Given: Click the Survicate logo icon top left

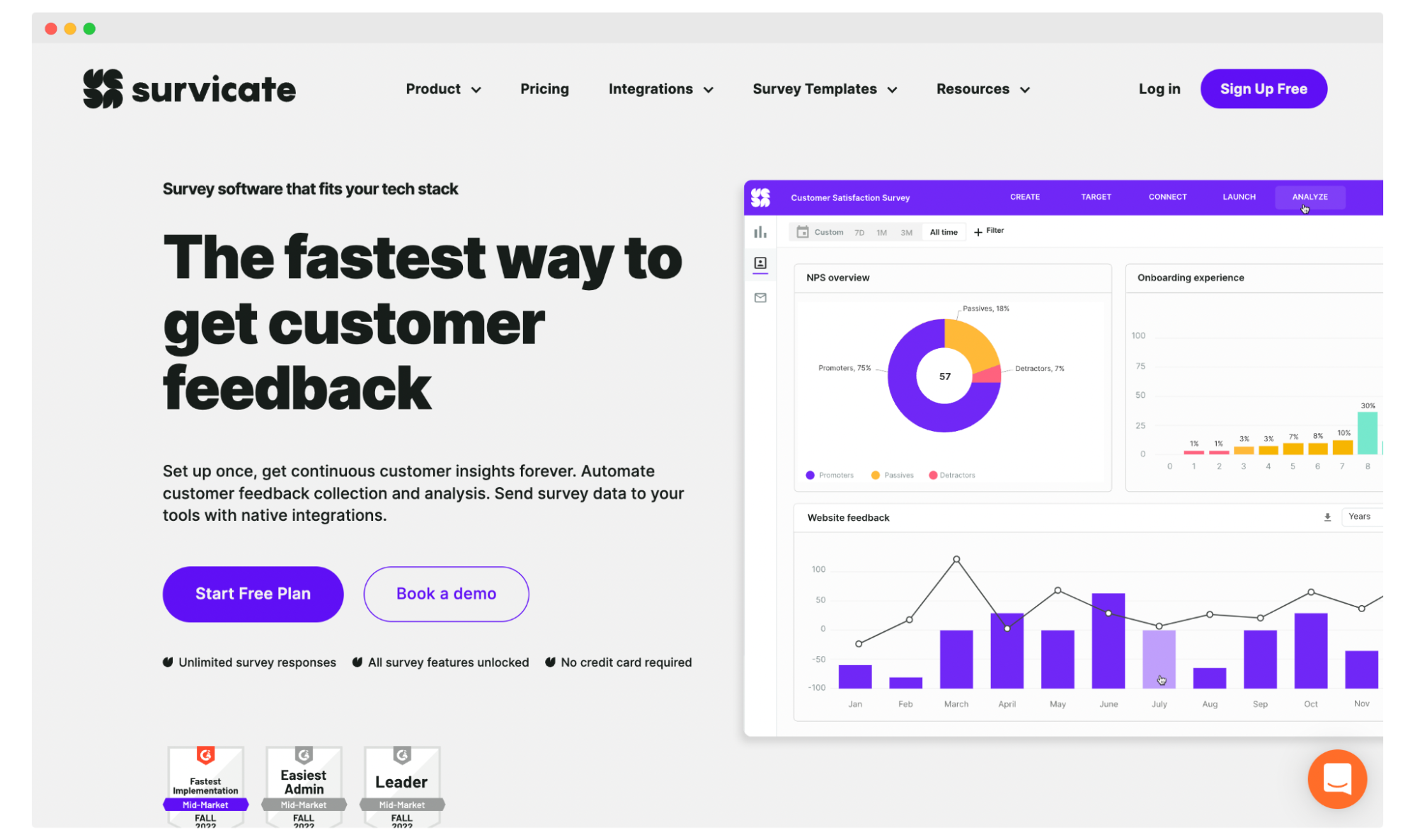Looking at the screenshot, I should 101,90.
